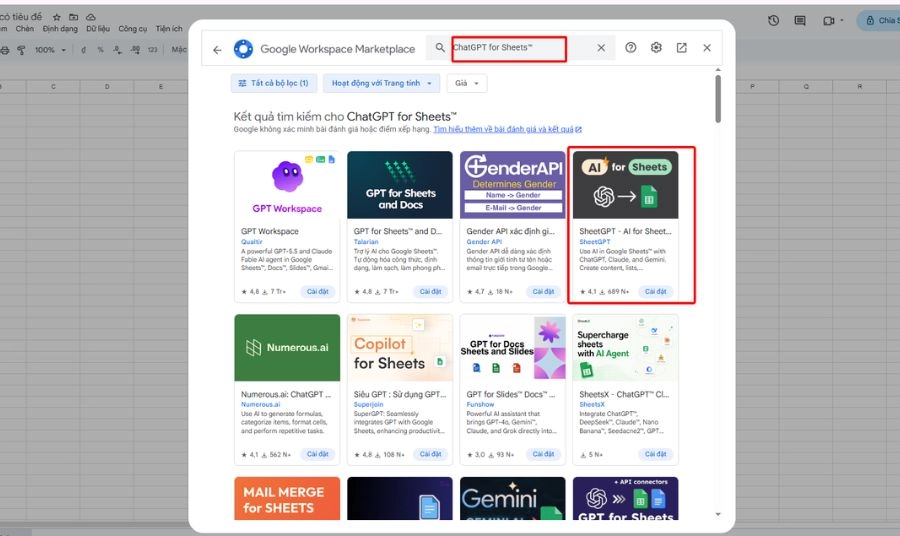900x536 pixels.
Task: Open the Gemini app thumbnail
Action: [513, 498]
